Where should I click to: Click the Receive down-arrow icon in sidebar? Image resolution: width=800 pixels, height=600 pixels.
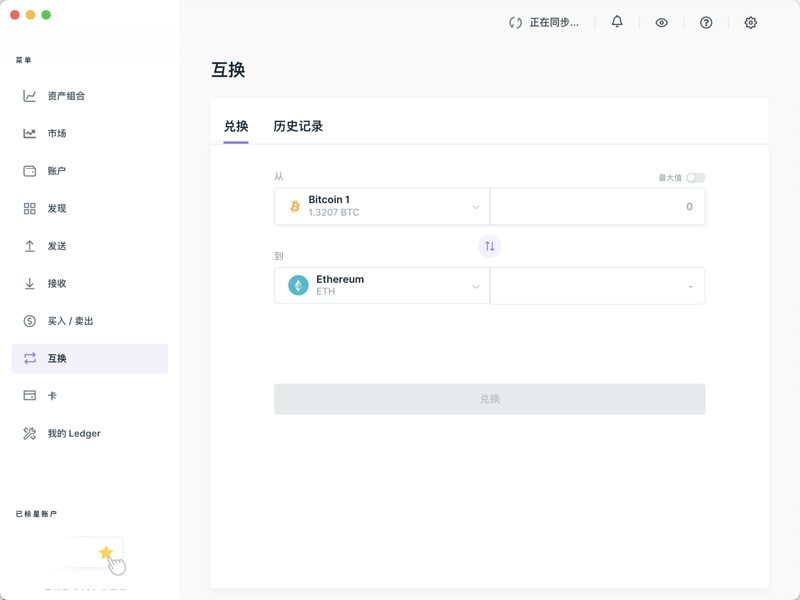tap(30, 284)
